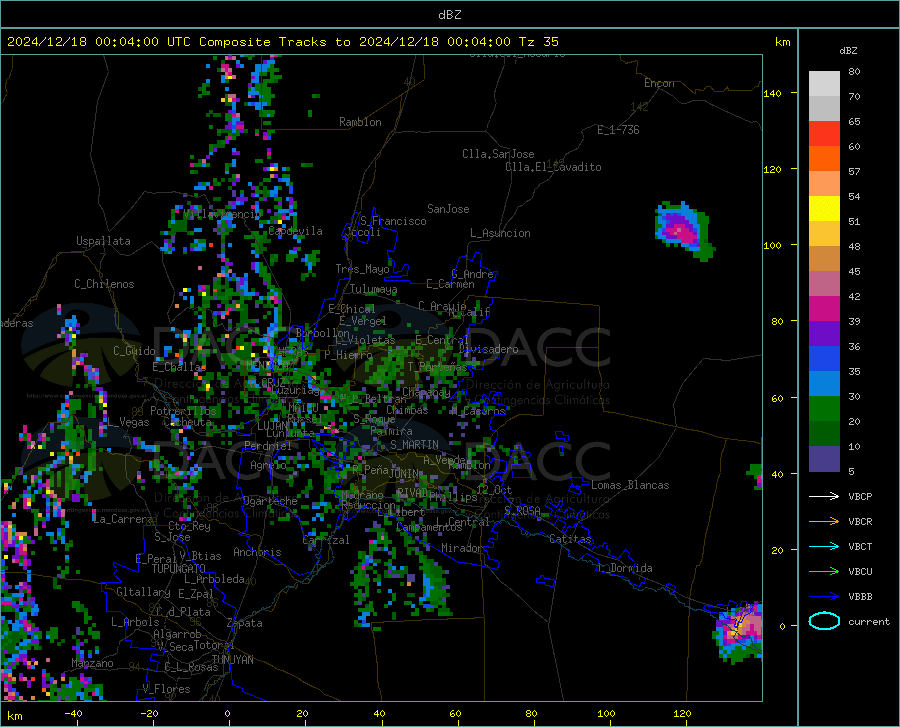Viewport: 900px width, 727px height.
Task: Click the 'Ugarteche' map label
Action: click(270, 501)
